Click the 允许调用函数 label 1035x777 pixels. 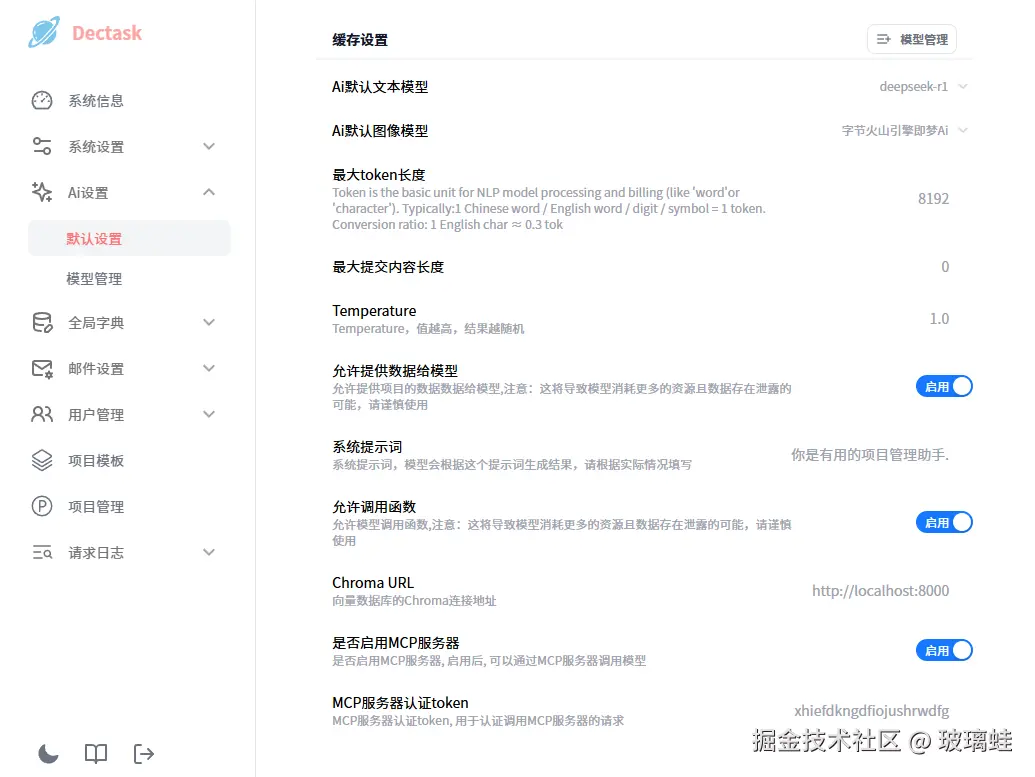[374, 507]
